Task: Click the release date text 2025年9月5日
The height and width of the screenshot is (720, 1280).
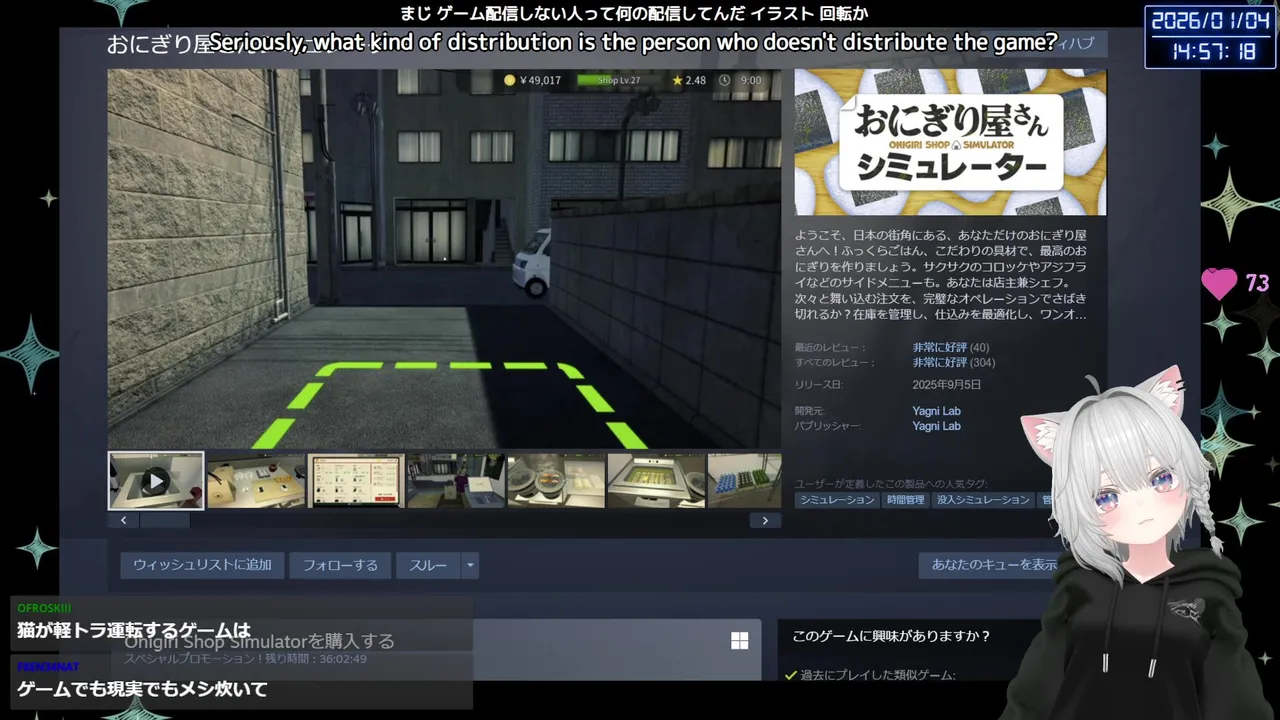Action: tap(946, 385)
